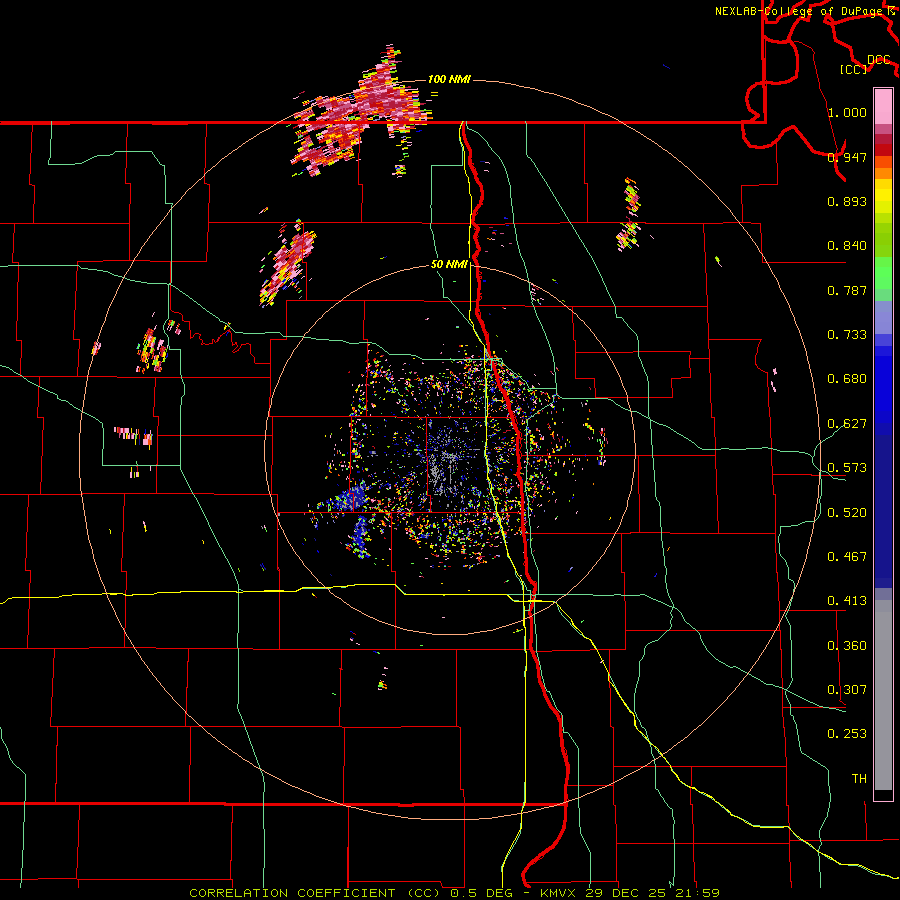
Task: Select the 0.947 scale value
Action: tap(847, 157)
